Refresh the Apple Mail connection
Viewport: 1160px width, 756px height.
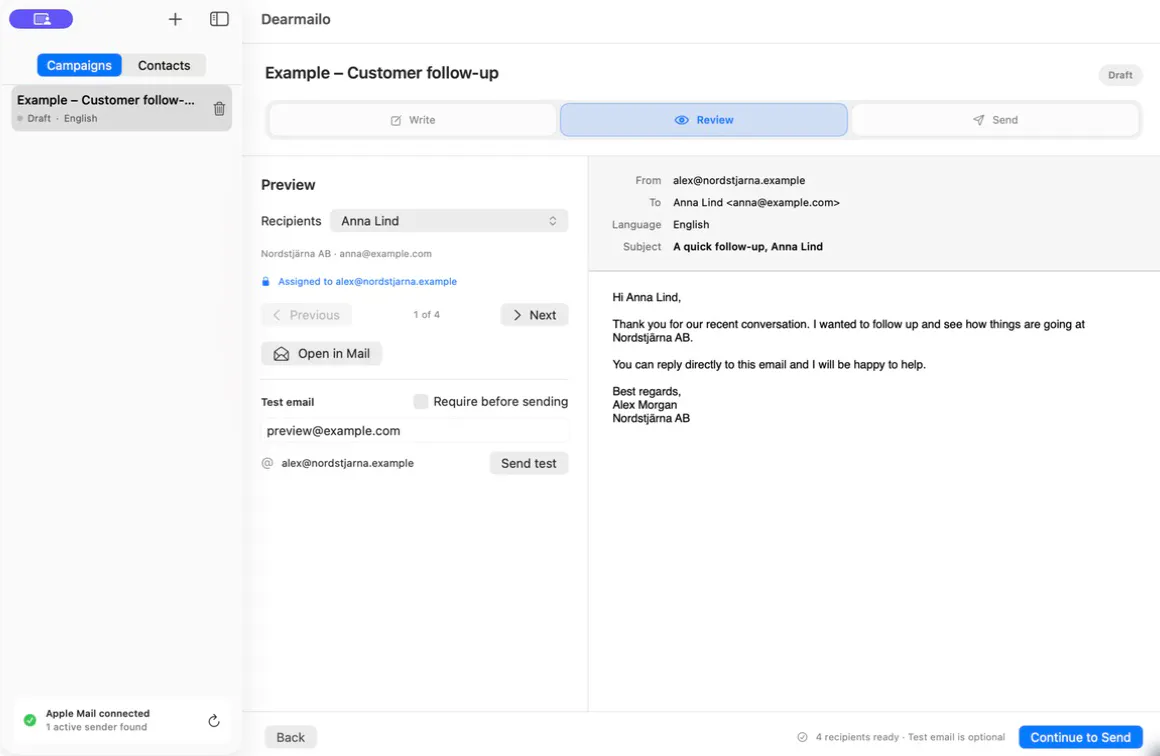coord(214,720)
